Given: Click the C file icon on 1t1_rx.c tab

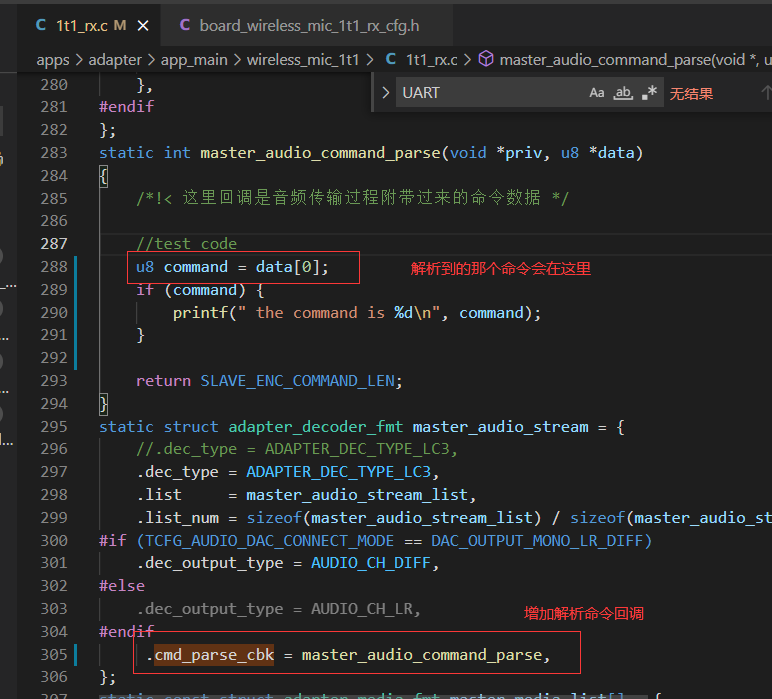Looking at the screenshot, I should [x=41, y=25].
